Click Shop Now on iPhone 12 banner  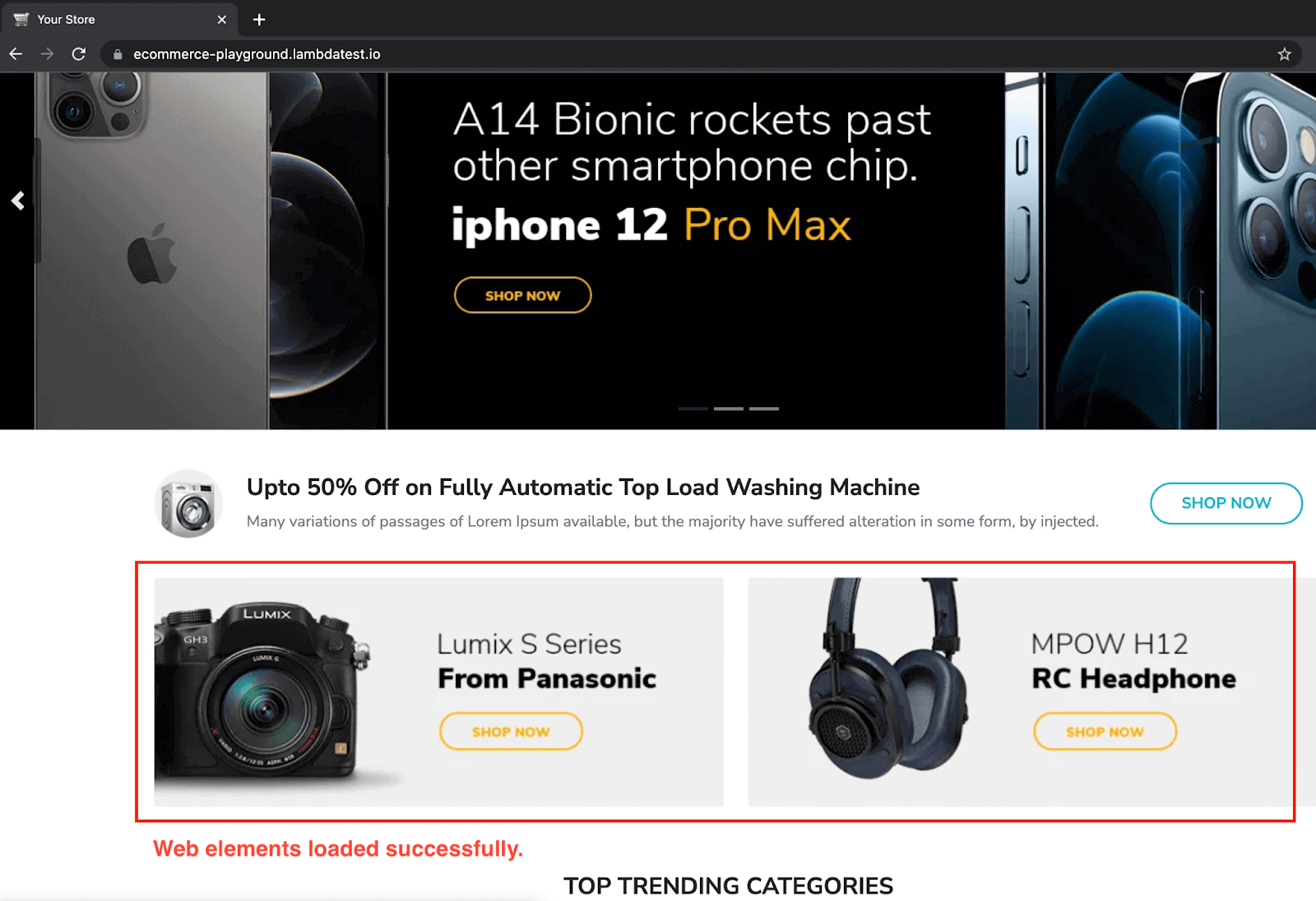pos(522,295)
